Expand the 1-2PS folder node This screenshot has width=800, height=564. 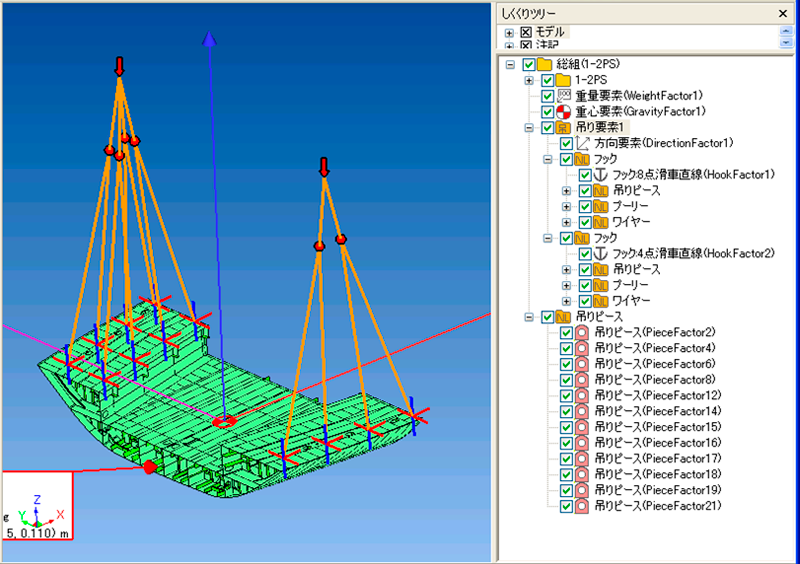529,80
